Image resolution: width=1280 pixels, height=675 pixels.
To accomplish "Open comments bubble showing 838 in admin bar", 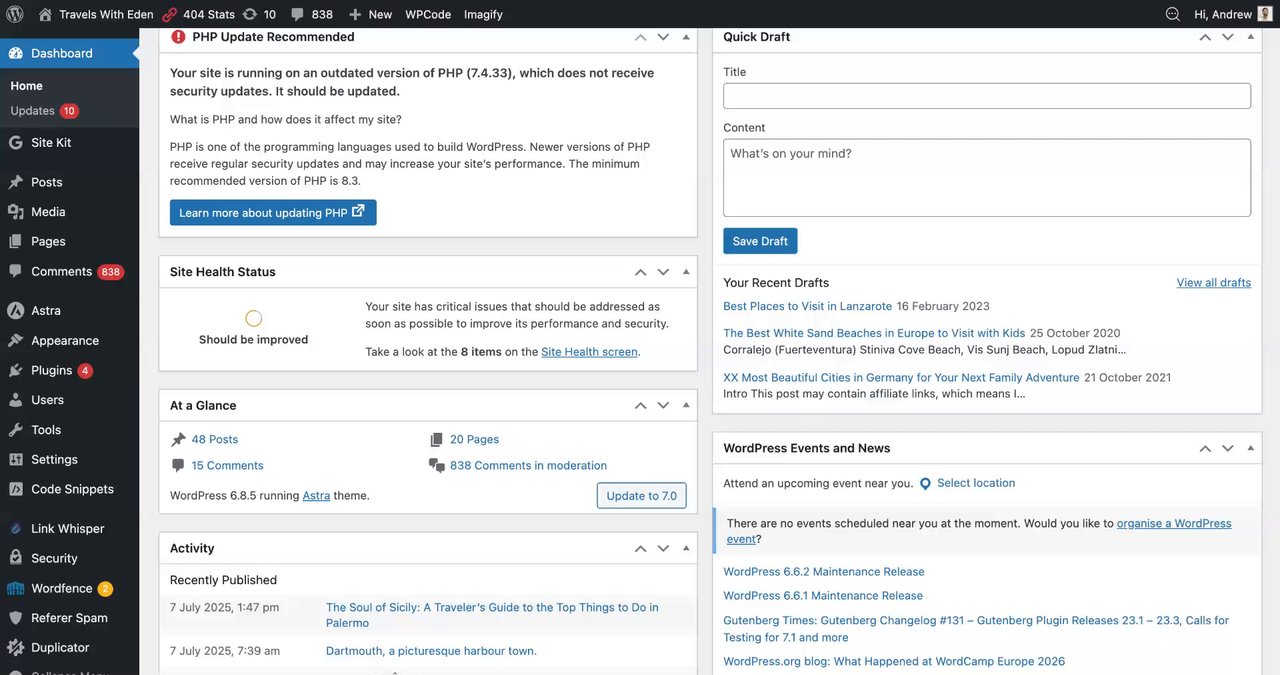I will (312, 14).
